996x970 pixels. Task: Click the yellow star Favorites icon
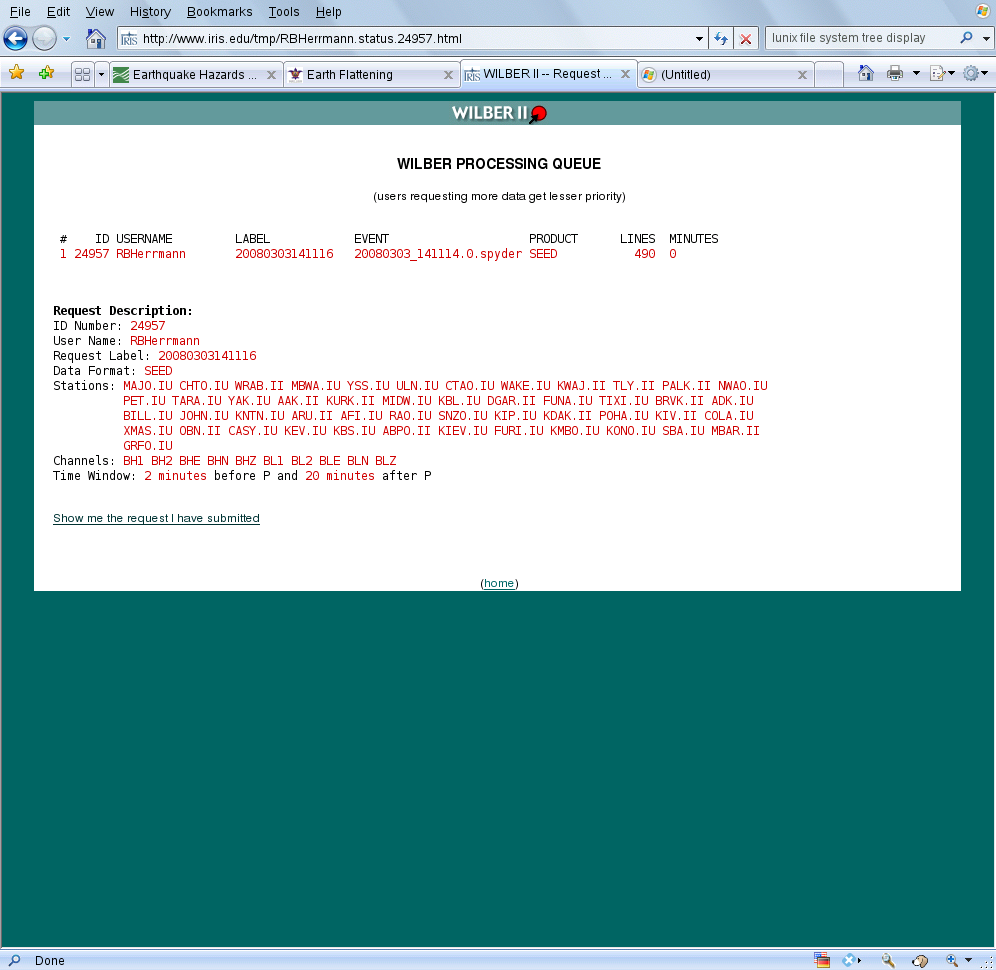tap(17, 74)
